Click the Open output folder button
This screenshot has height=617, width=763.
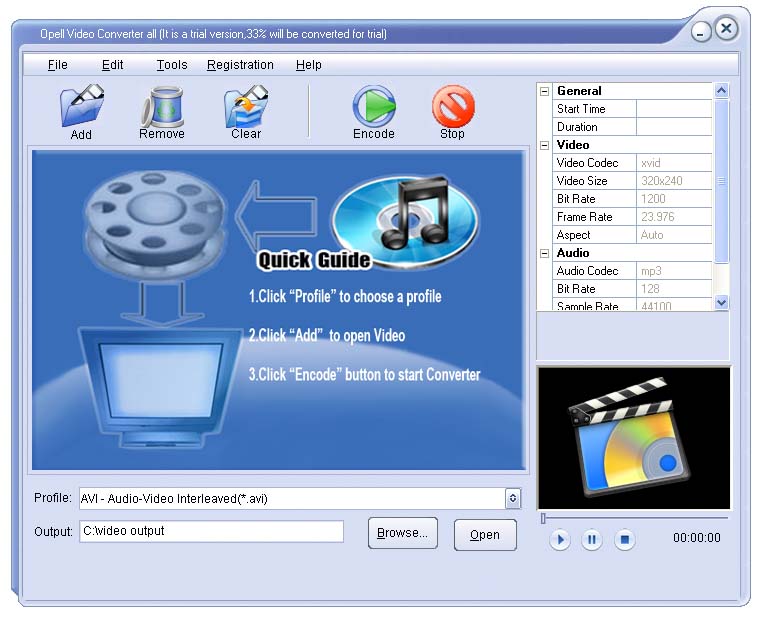(485, 535)
